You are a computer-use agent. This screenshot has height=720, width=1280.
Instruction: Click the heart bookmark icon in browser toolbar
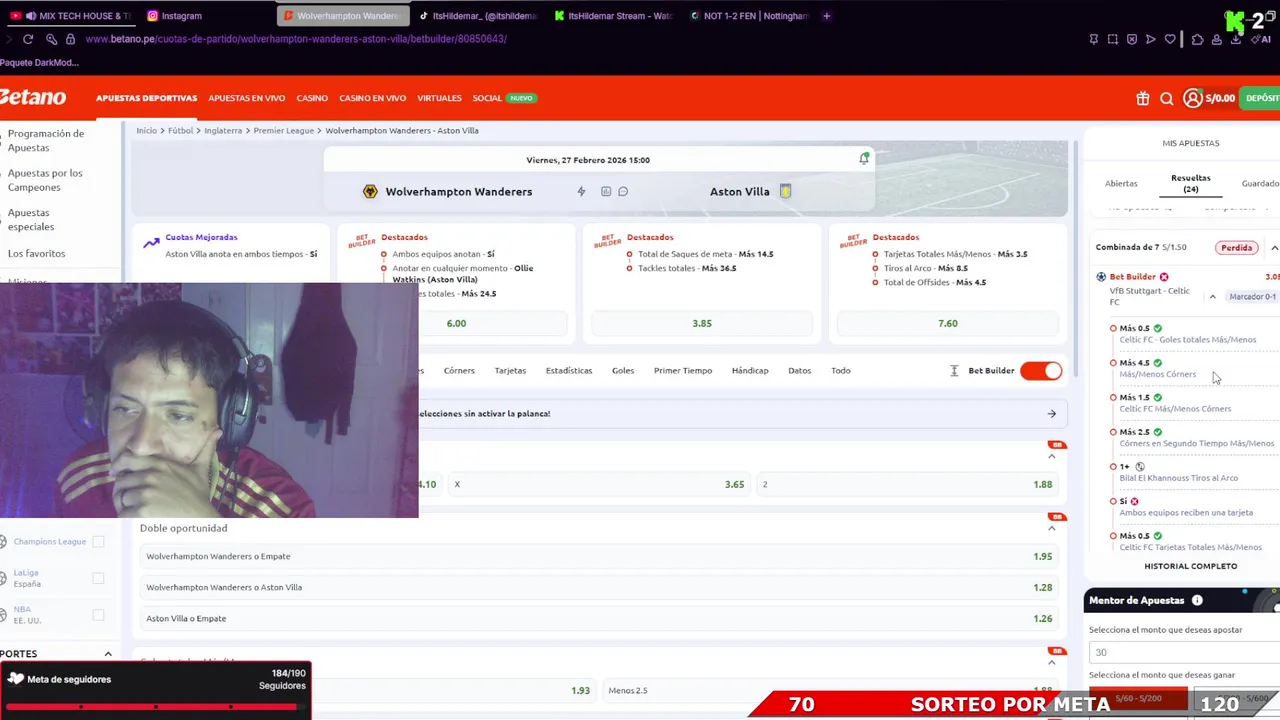coord(1170,39)
